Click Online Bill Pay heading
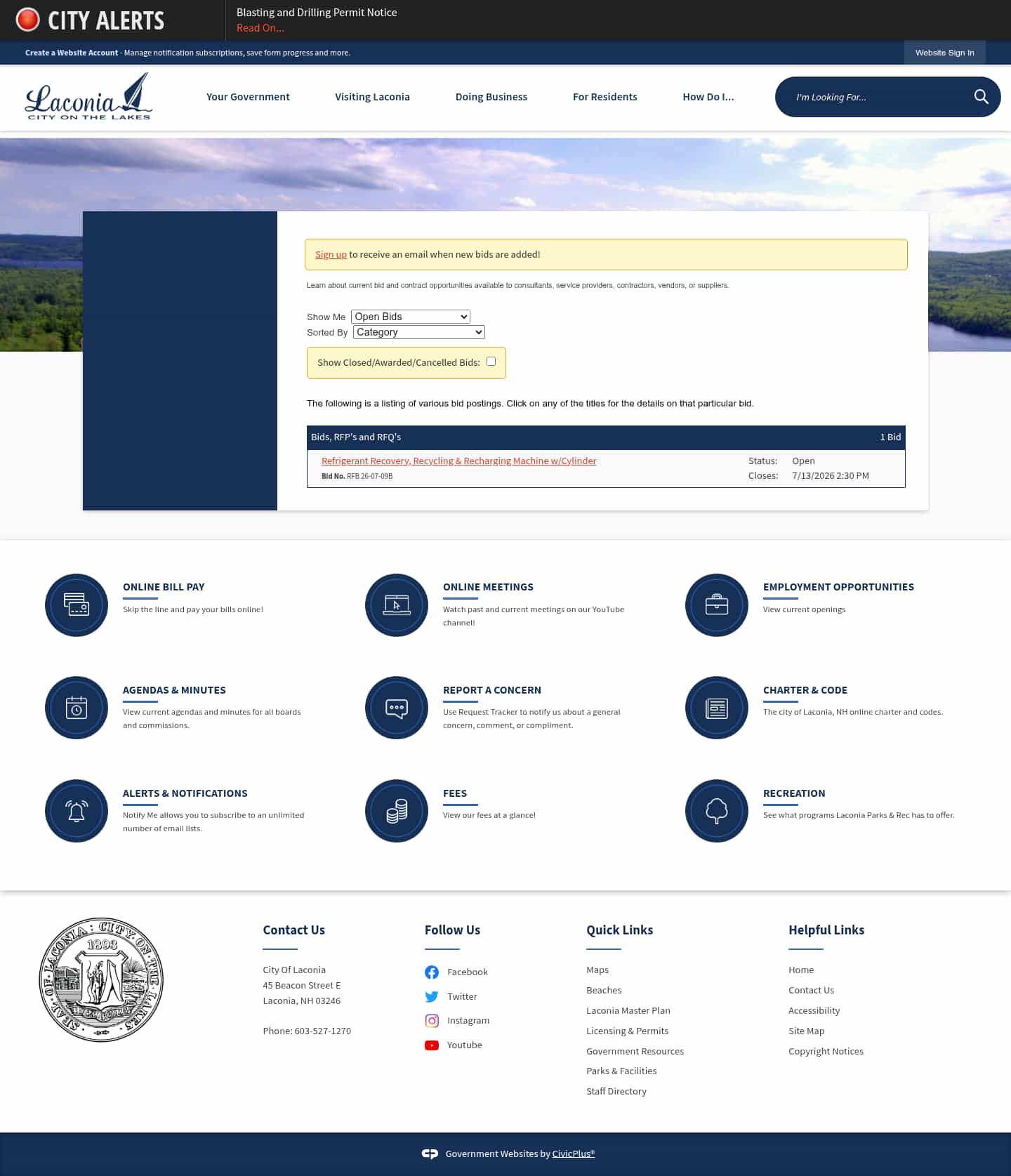Screen dimensions: 1011x1176 pos(164,587)
